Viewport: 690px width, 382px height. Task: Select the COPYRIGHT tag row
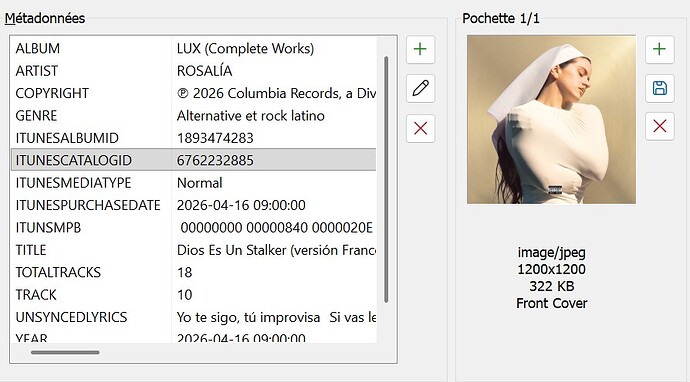[194, 93]
